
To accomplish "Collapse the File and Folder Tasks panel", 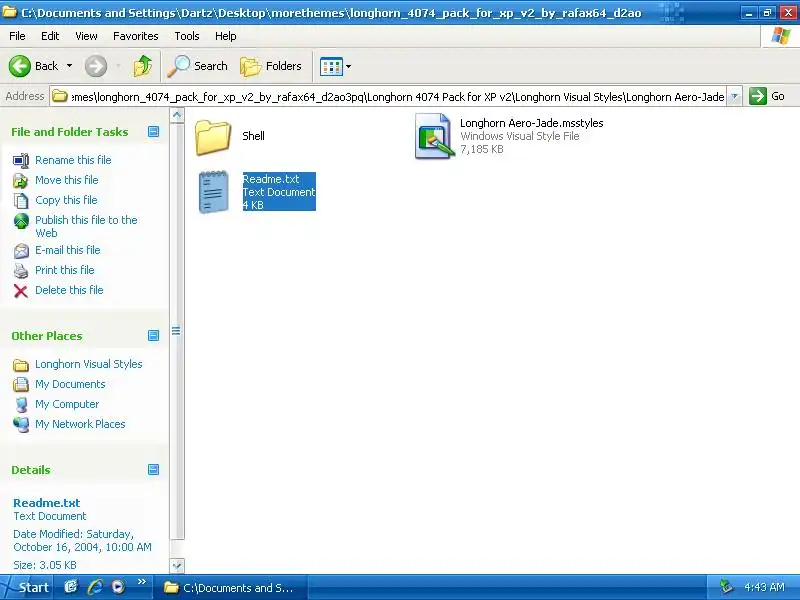I will [x=153, y=132].
